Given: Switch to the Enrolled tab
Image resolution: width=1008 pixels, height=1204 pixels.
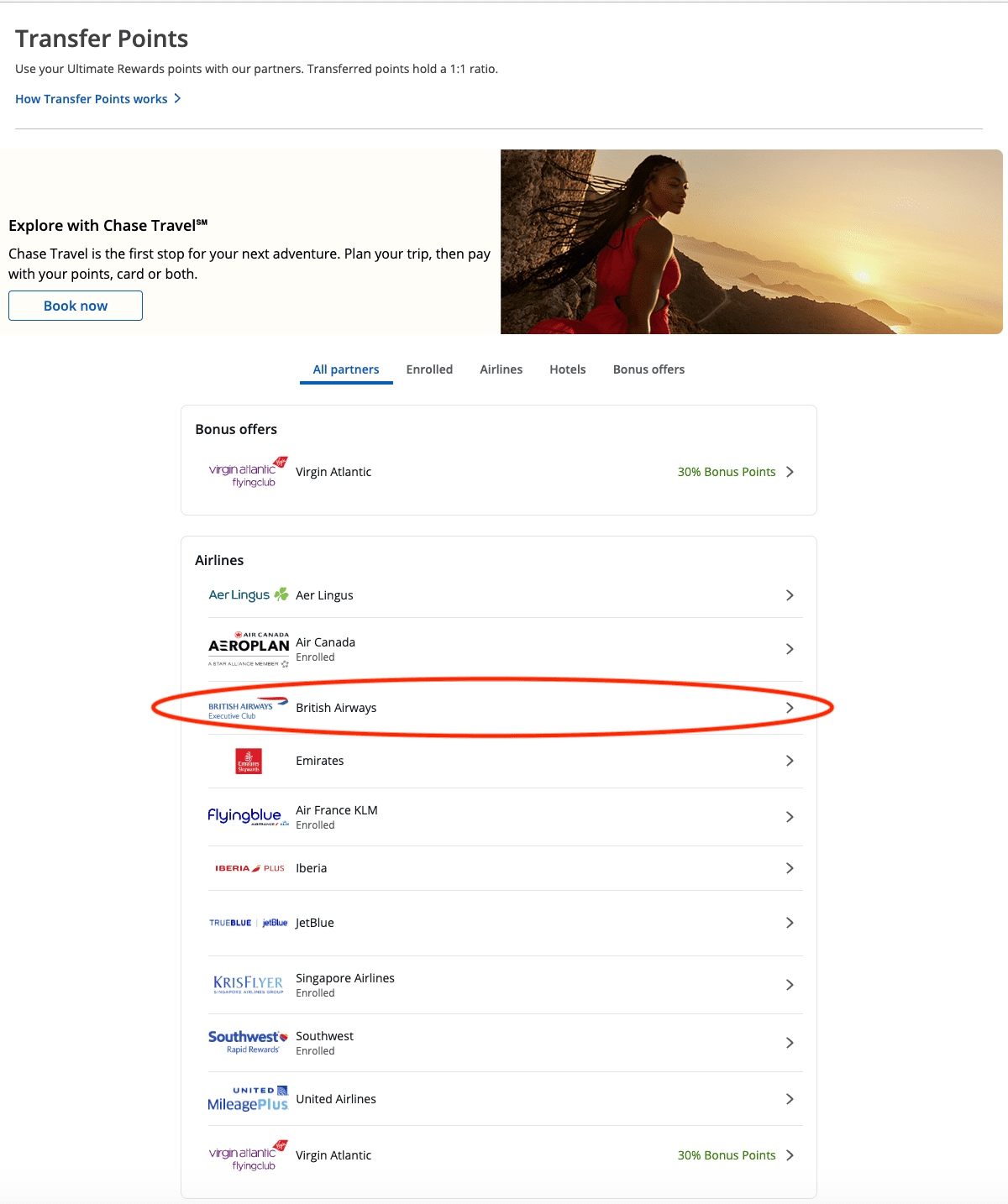Looking at the screenshot, I should 429,369.
